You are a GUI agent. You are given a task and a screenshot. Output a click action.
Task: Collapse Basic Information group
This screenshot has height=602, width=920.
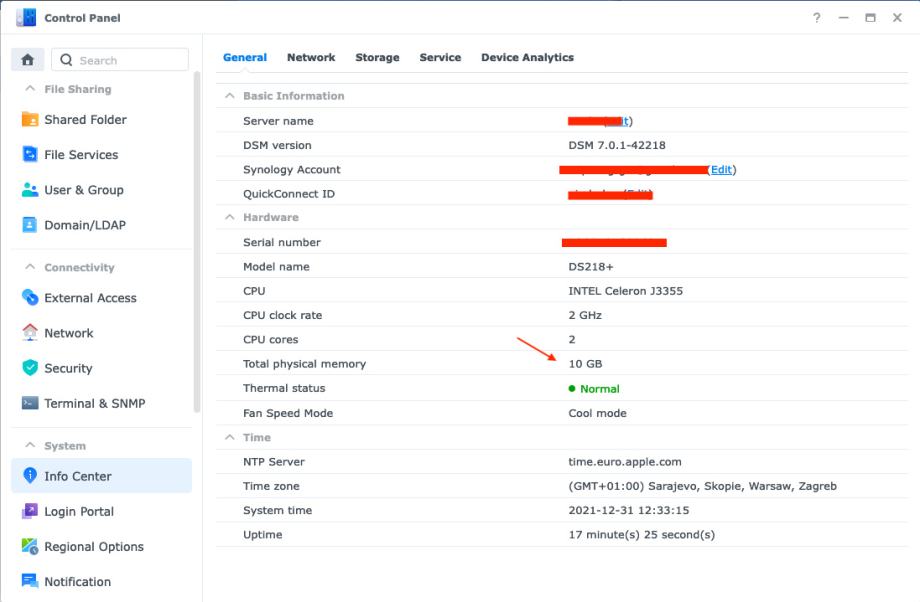(229, 96)
